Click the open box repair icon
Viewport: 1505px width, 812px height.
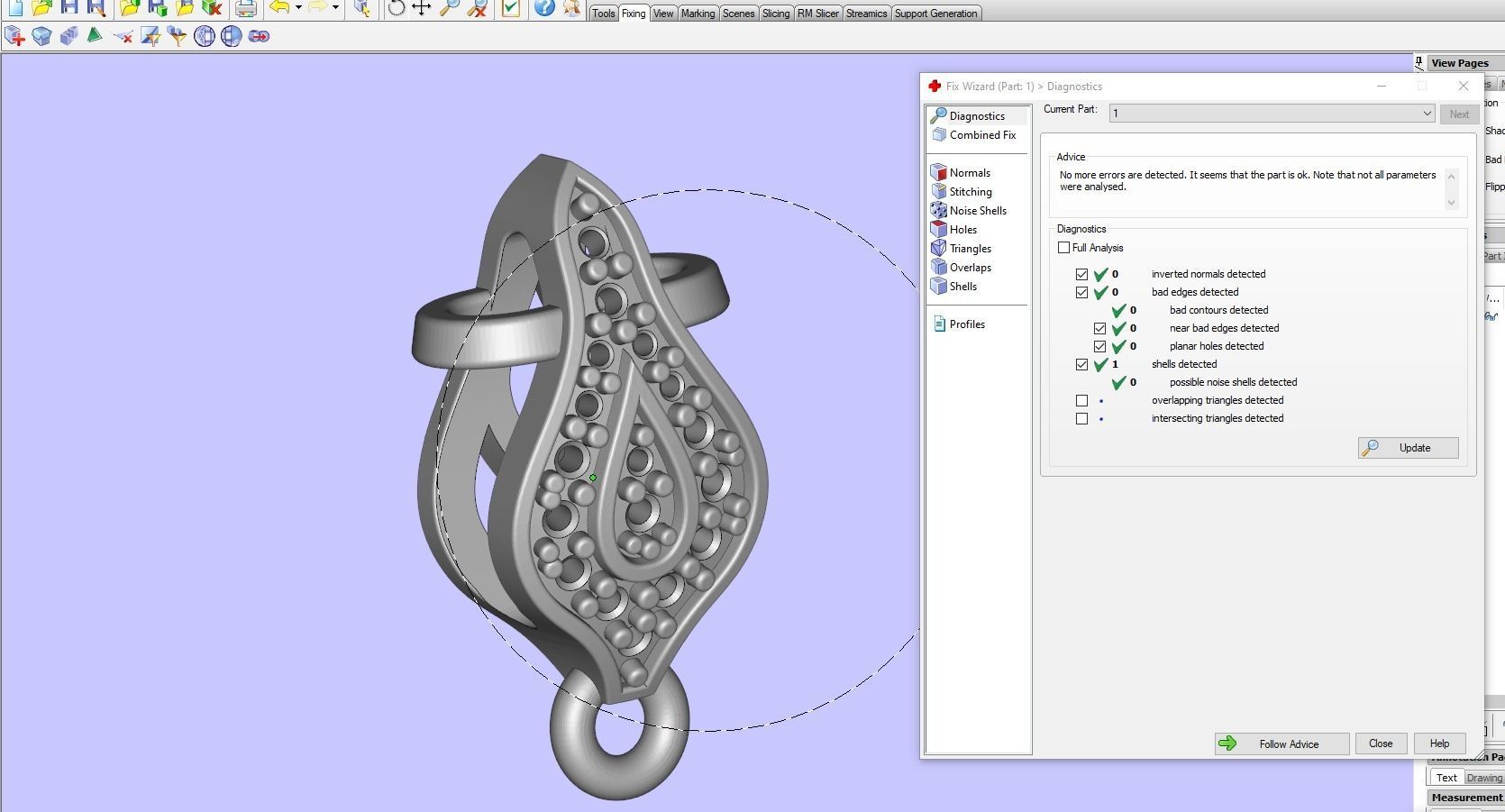[x=41, y=36]
